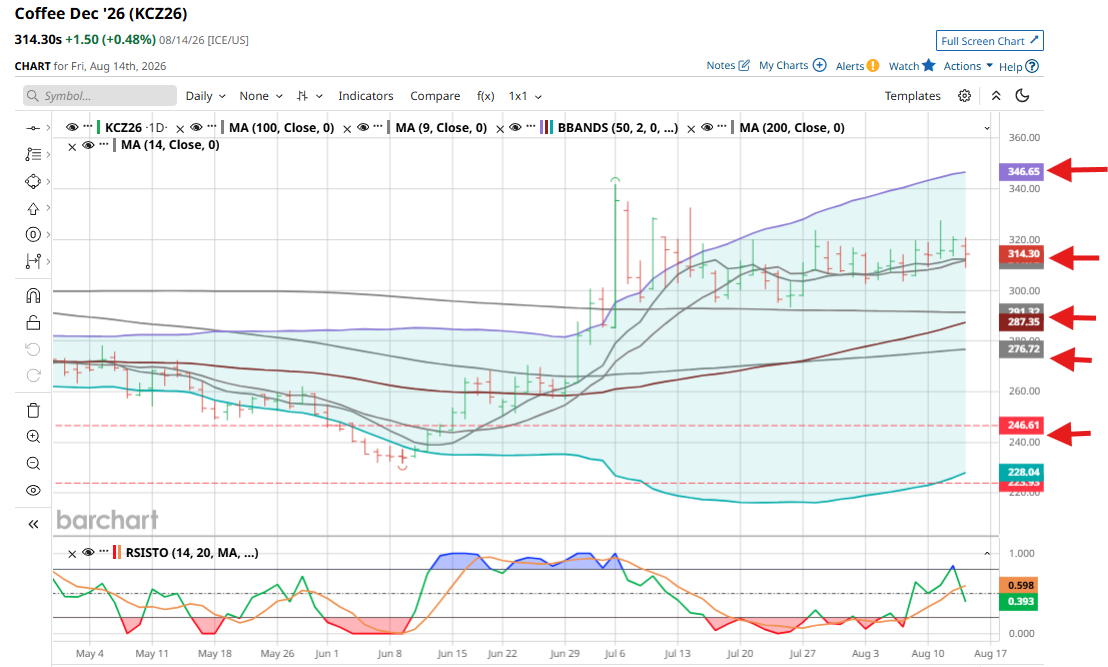Open the Templates menu
The width and height of the screenshot is (1108, 667).
point(912,96)
